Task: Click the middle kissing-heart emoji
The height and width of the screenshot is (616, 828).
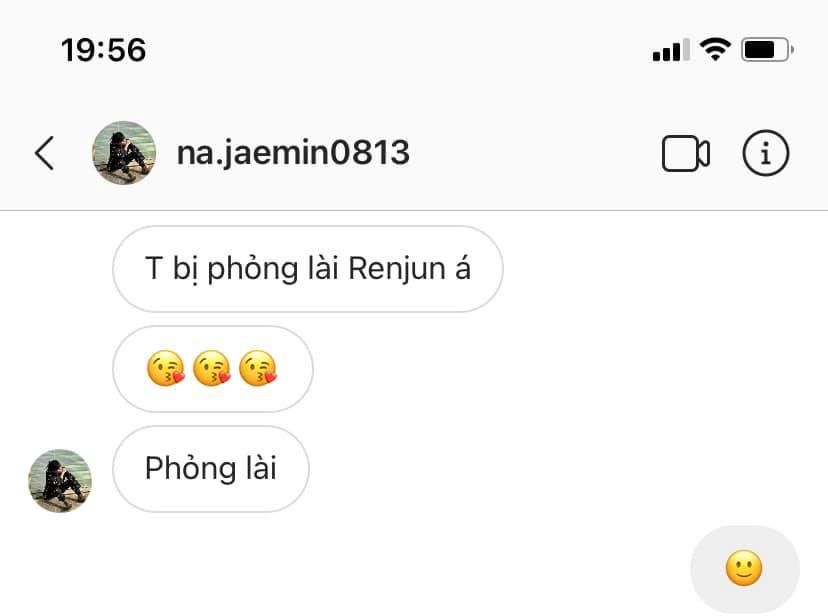Action: click(x=212, y=368)
